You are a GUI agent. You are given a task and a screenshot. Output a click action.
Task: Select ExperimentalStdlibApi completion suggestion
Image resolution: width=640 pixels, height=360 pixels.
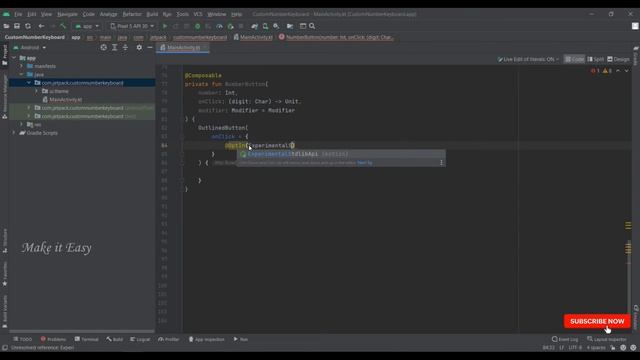[341, 154]
